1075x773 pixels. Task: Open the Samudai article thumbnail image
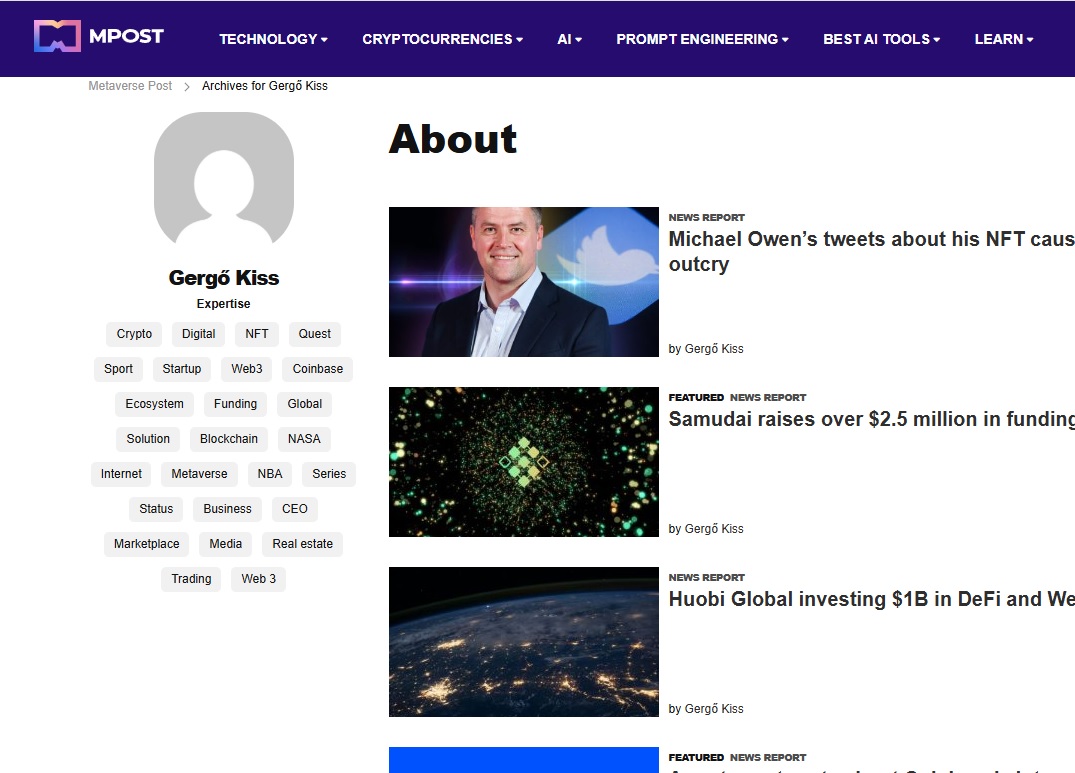[x=523, y=462]
